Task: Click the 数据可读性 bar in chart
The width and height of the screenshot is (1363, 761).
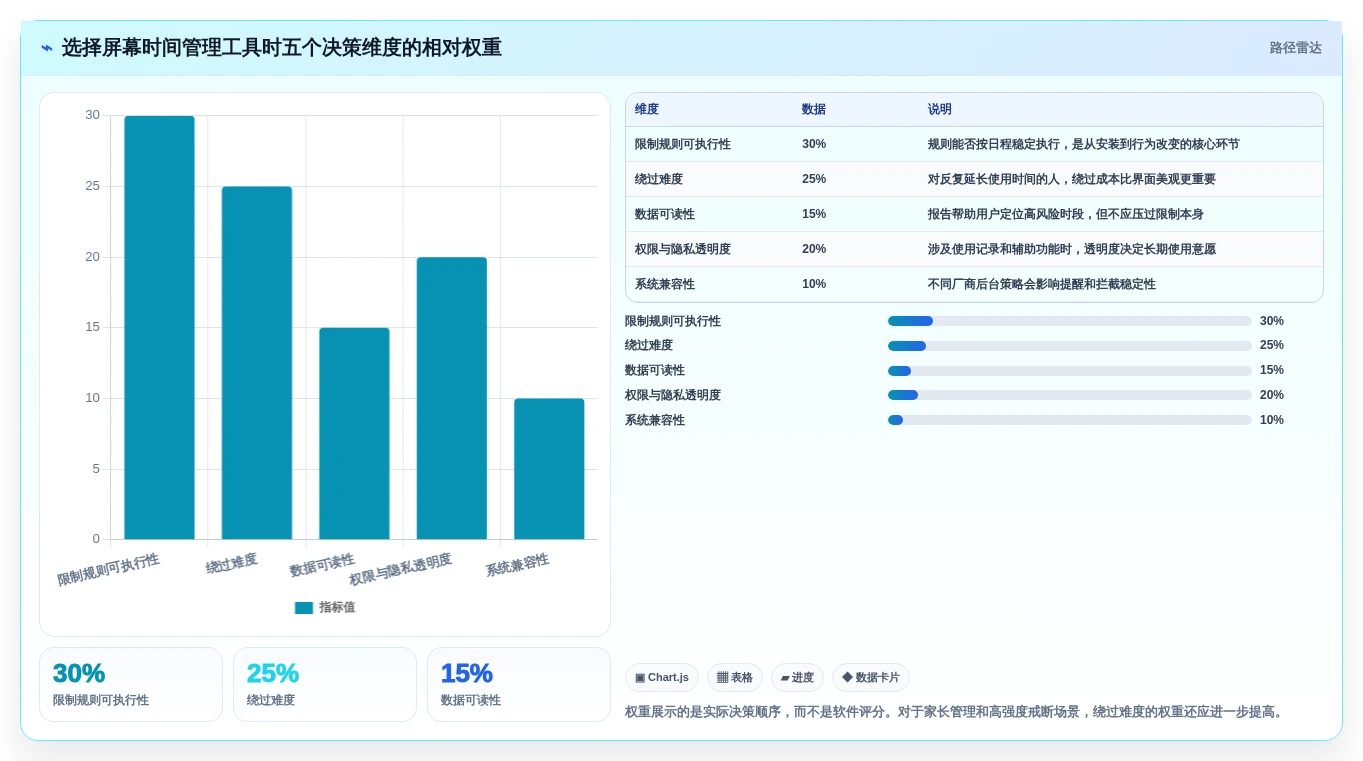Action: click(x=354, y=434)
